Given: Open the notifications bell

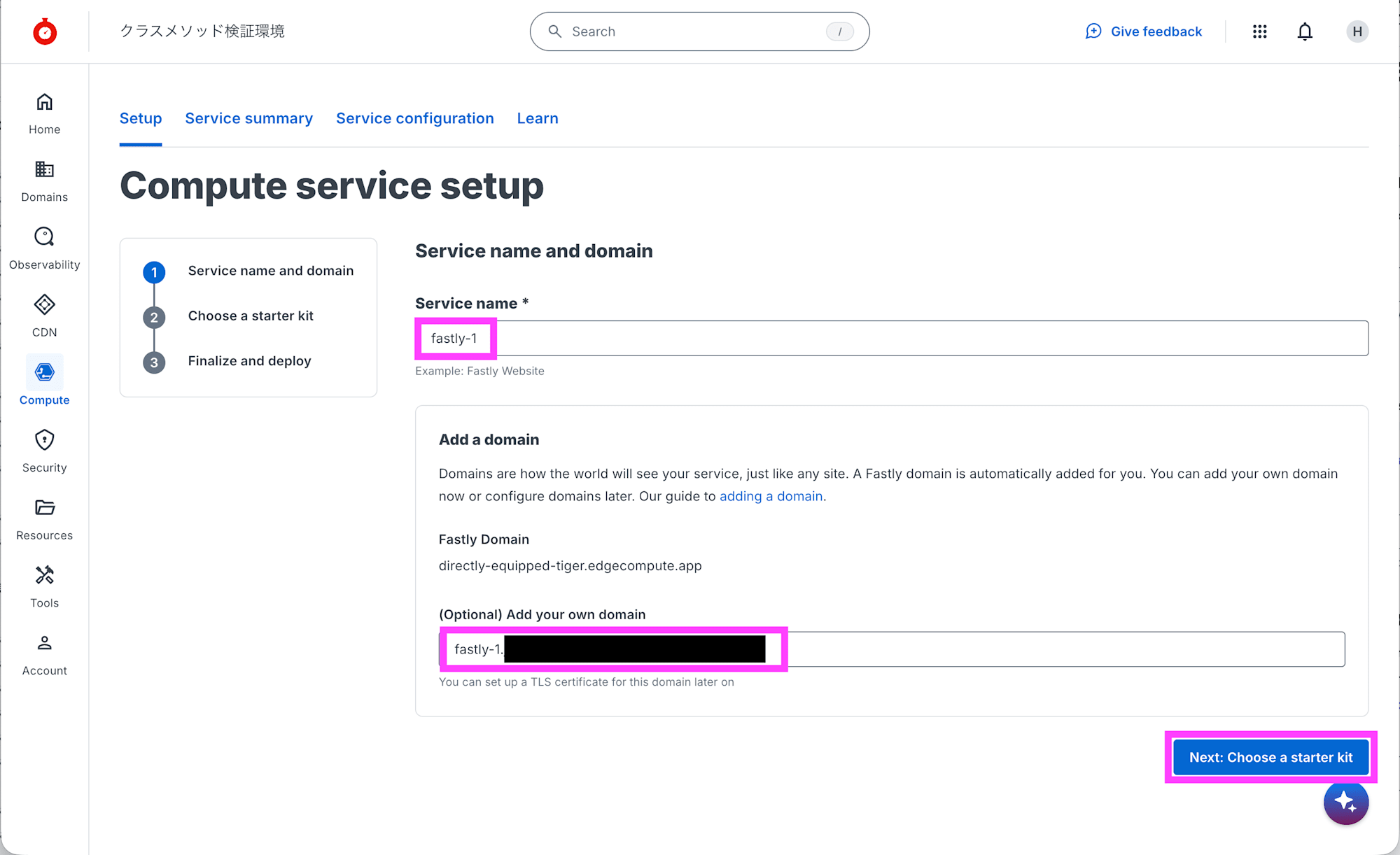Looking at the screenshot, I should coord(1304,31).
